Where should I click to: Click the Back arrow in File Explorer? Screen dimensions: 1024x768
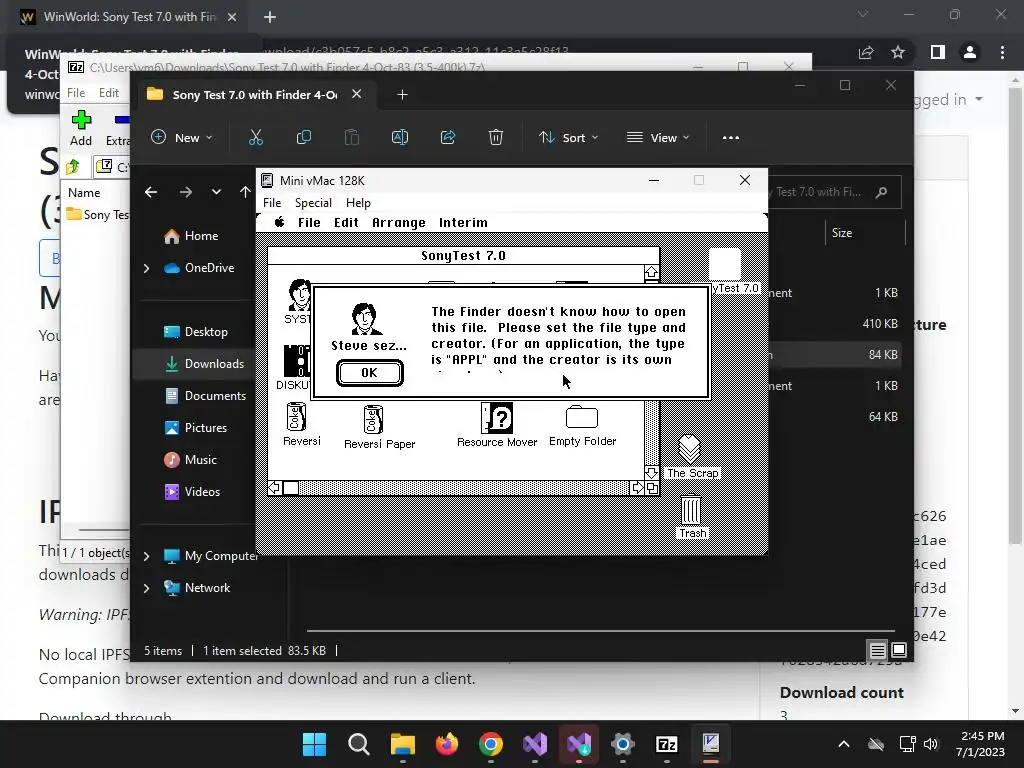151,192
